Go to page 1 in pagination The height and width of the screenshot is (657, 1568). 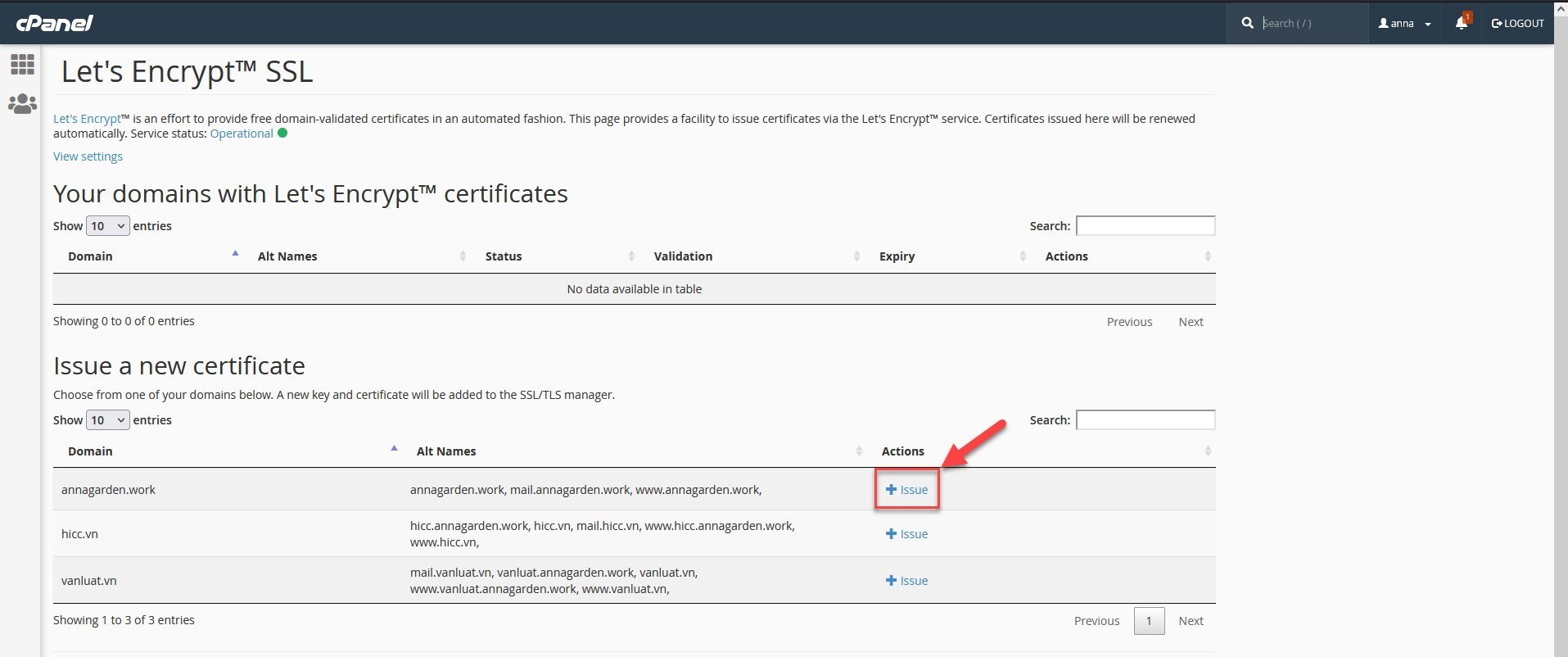click(x=1149, y=621)
